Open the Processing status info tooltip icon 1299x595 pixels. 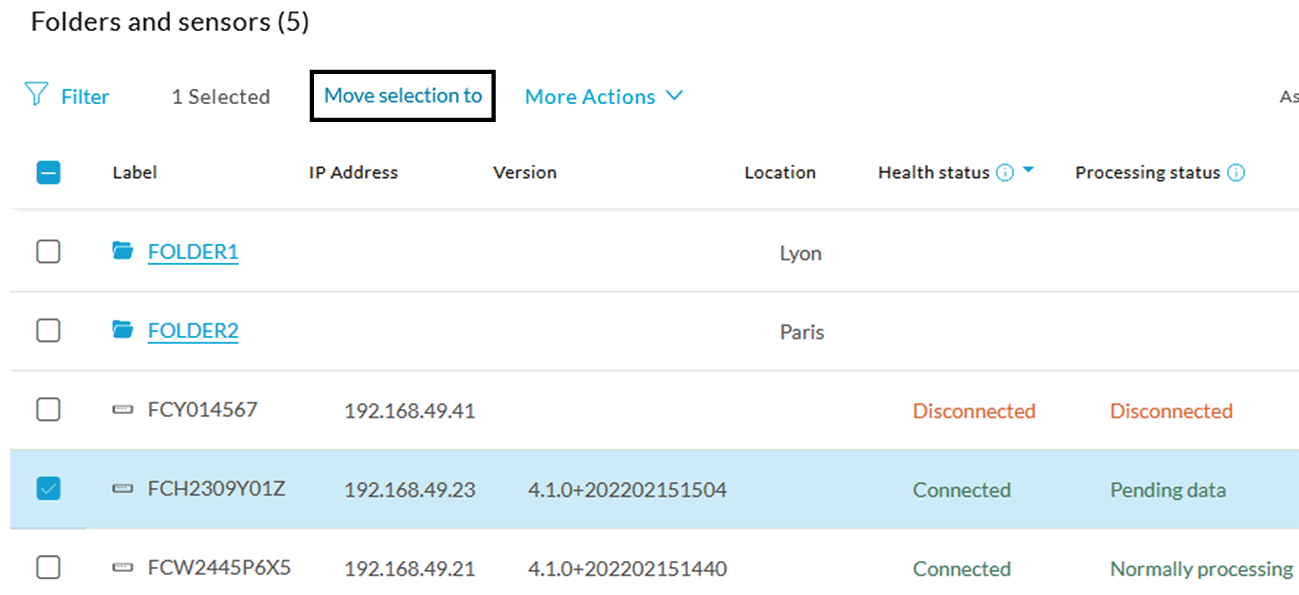pyautogui.click(x=1237, y=172)
